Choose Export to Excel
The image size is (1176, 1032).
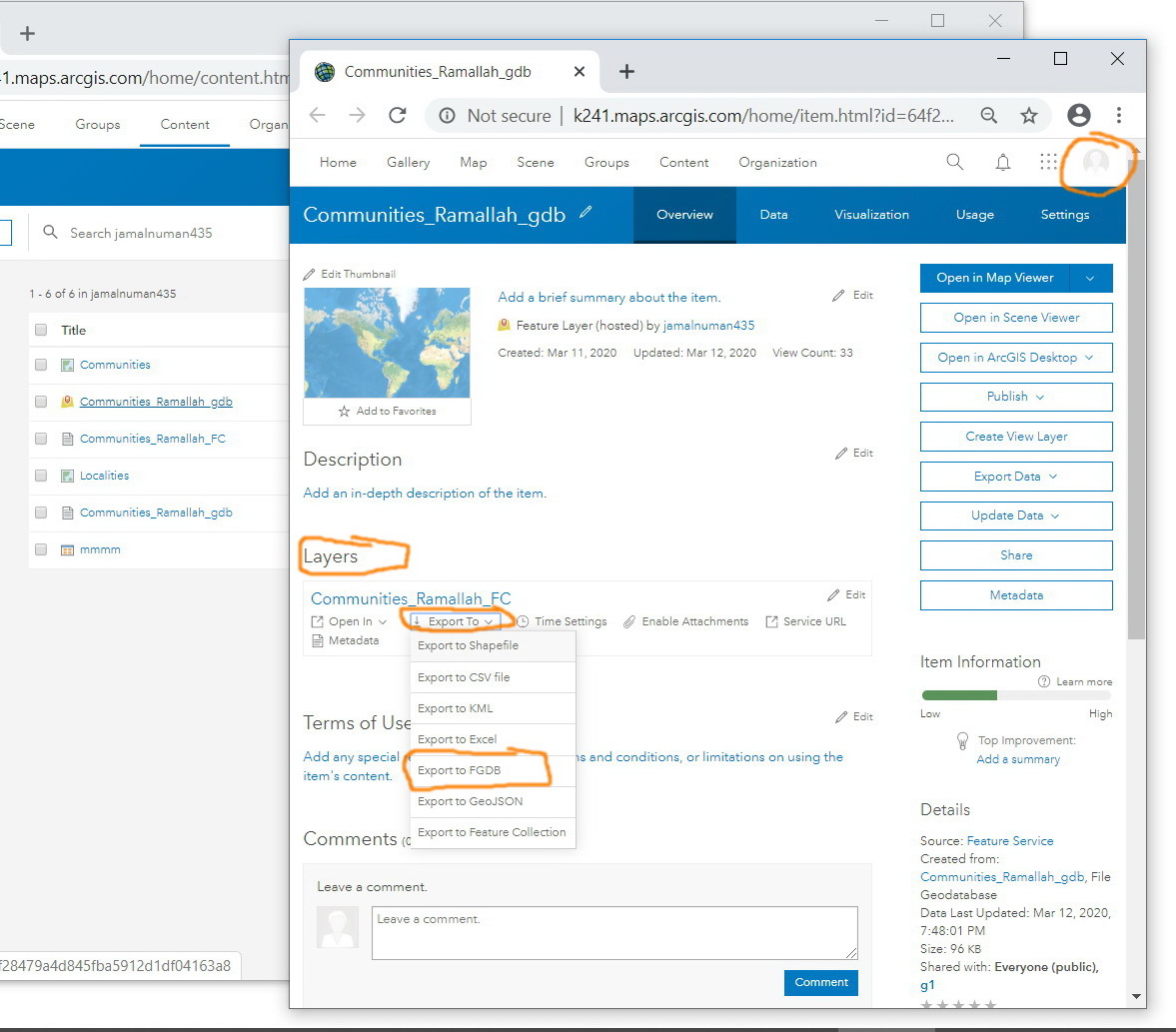coord(493,739)
